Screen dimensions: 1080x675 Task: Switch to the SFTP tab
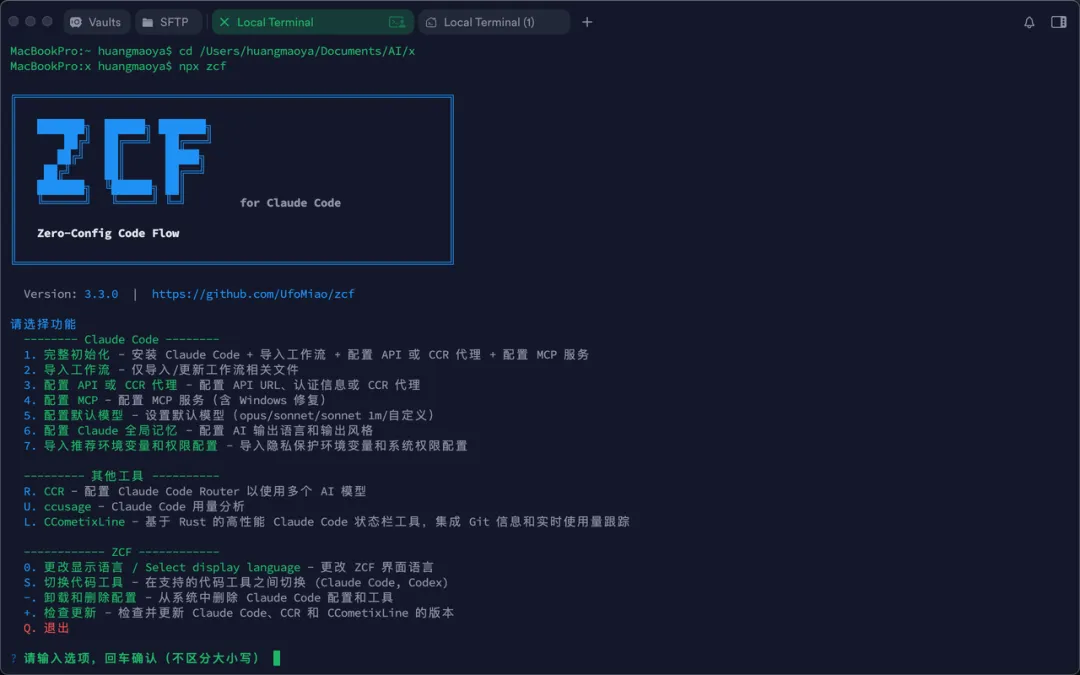[169, 22]
